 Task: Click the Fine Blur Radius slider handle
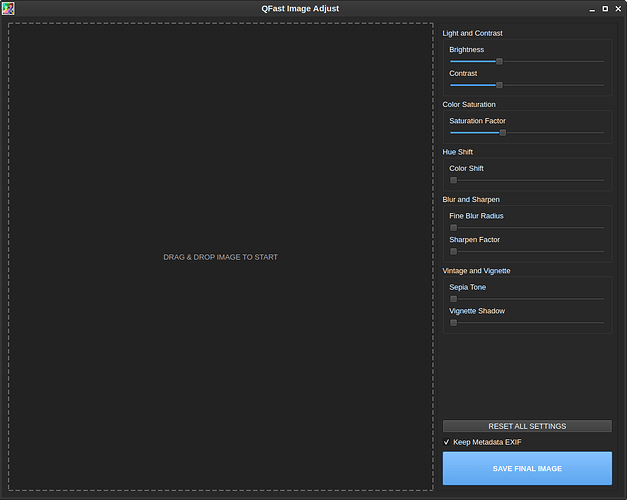[453, 227]
